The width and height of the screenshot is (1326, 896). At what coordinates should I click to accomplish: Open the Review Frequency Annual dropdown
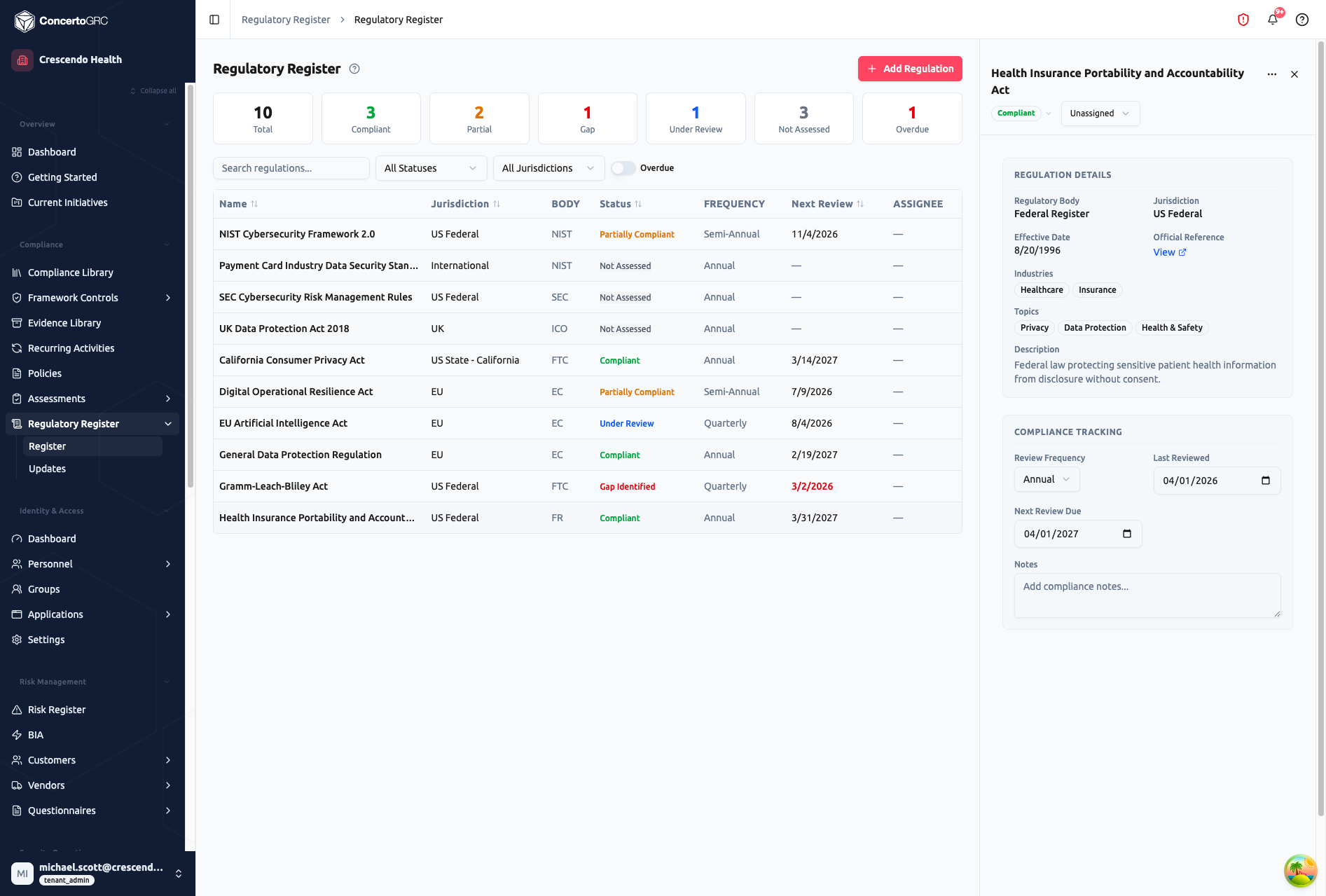(1047, 479)
